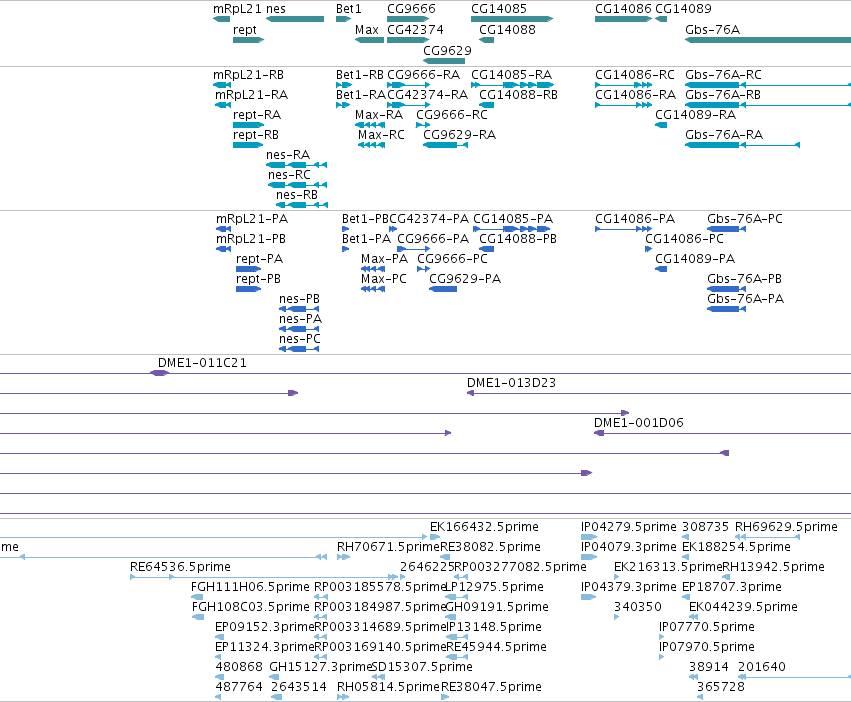Select EST EP11324.3prime label
This screenshot has height=702, width=851.
pos(265,647)
